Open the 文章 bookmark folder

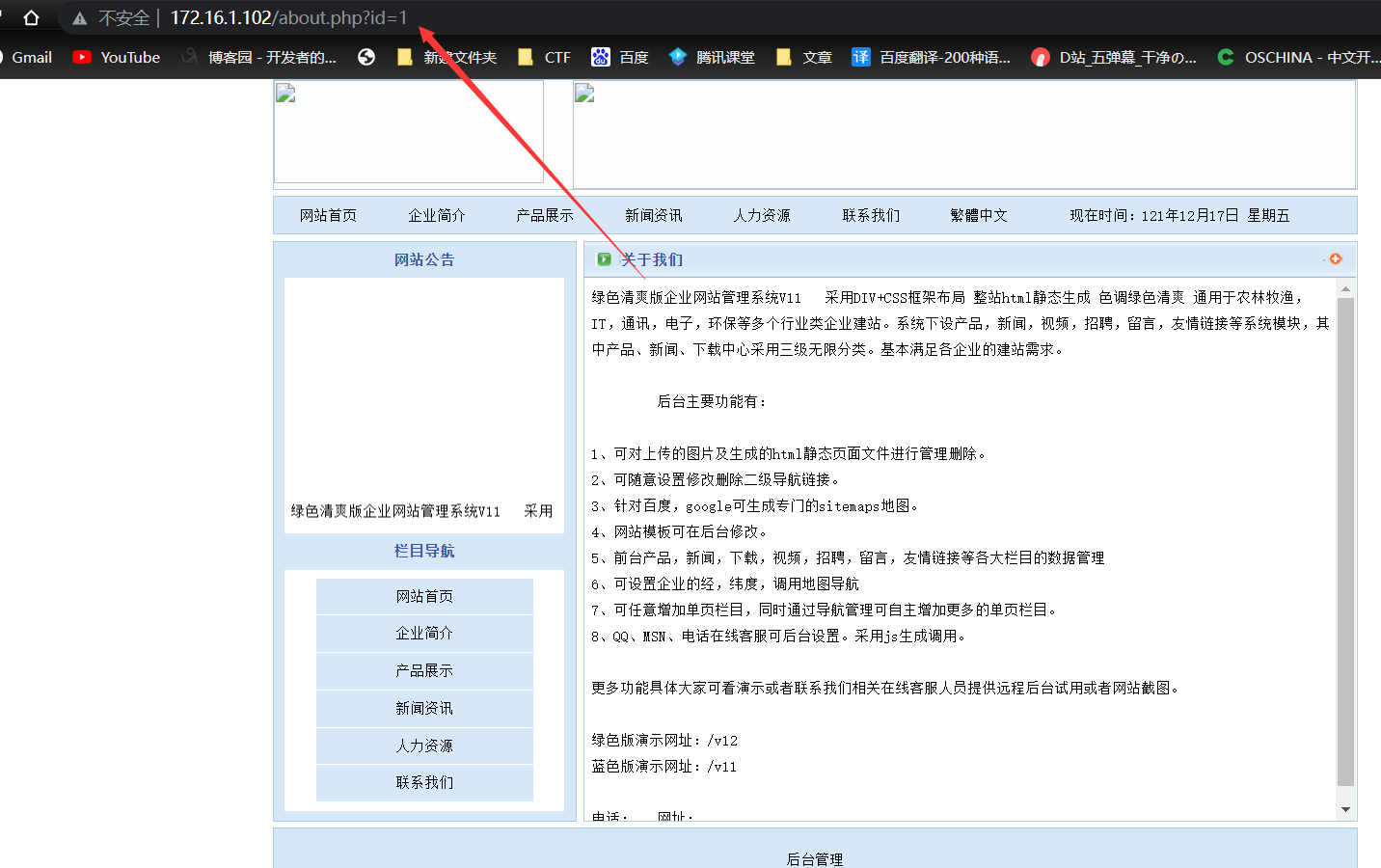click(803, 57)
